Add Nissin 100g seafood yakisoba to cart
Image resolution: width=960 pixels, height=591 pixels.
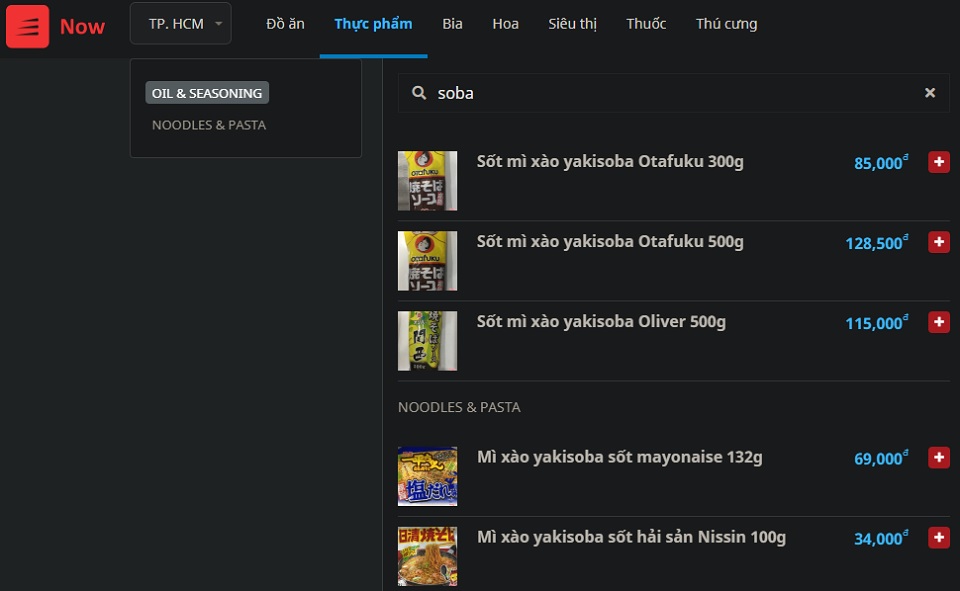point(939,538)
